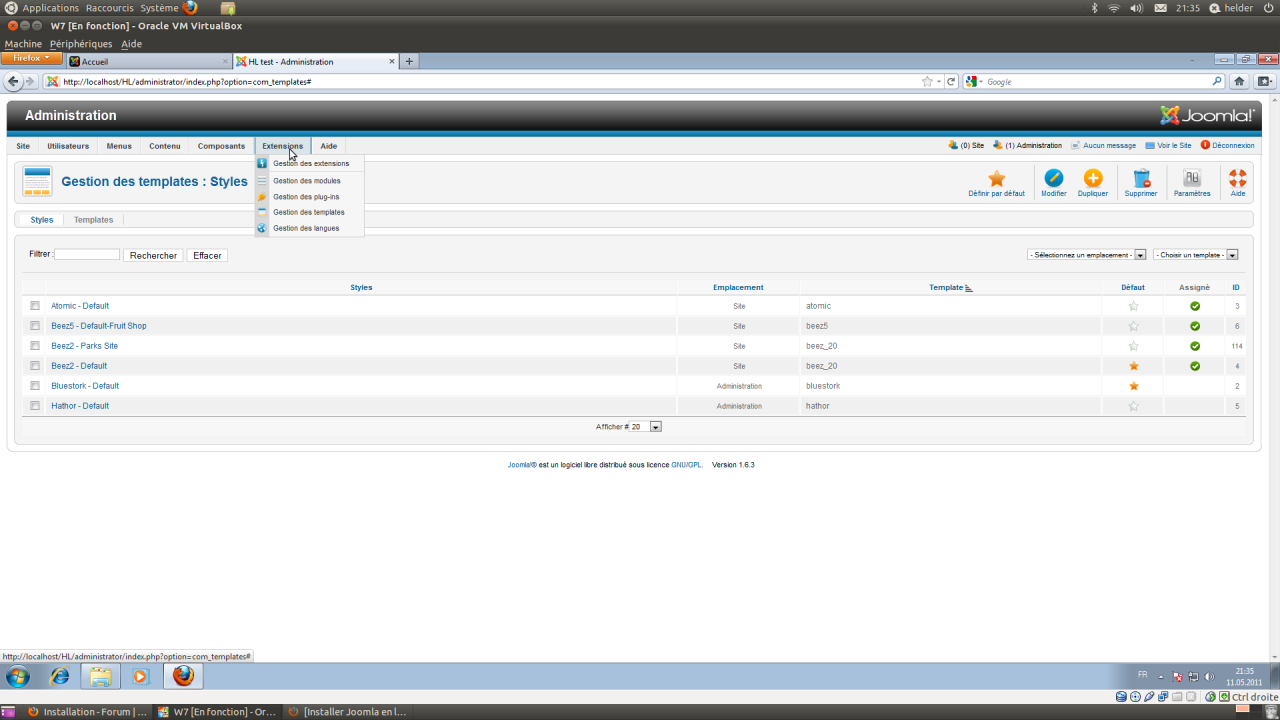Select Gestion des langues menu entry
Image resolution: width=1280 pixels, height=720 pixels.
point(305,229)
